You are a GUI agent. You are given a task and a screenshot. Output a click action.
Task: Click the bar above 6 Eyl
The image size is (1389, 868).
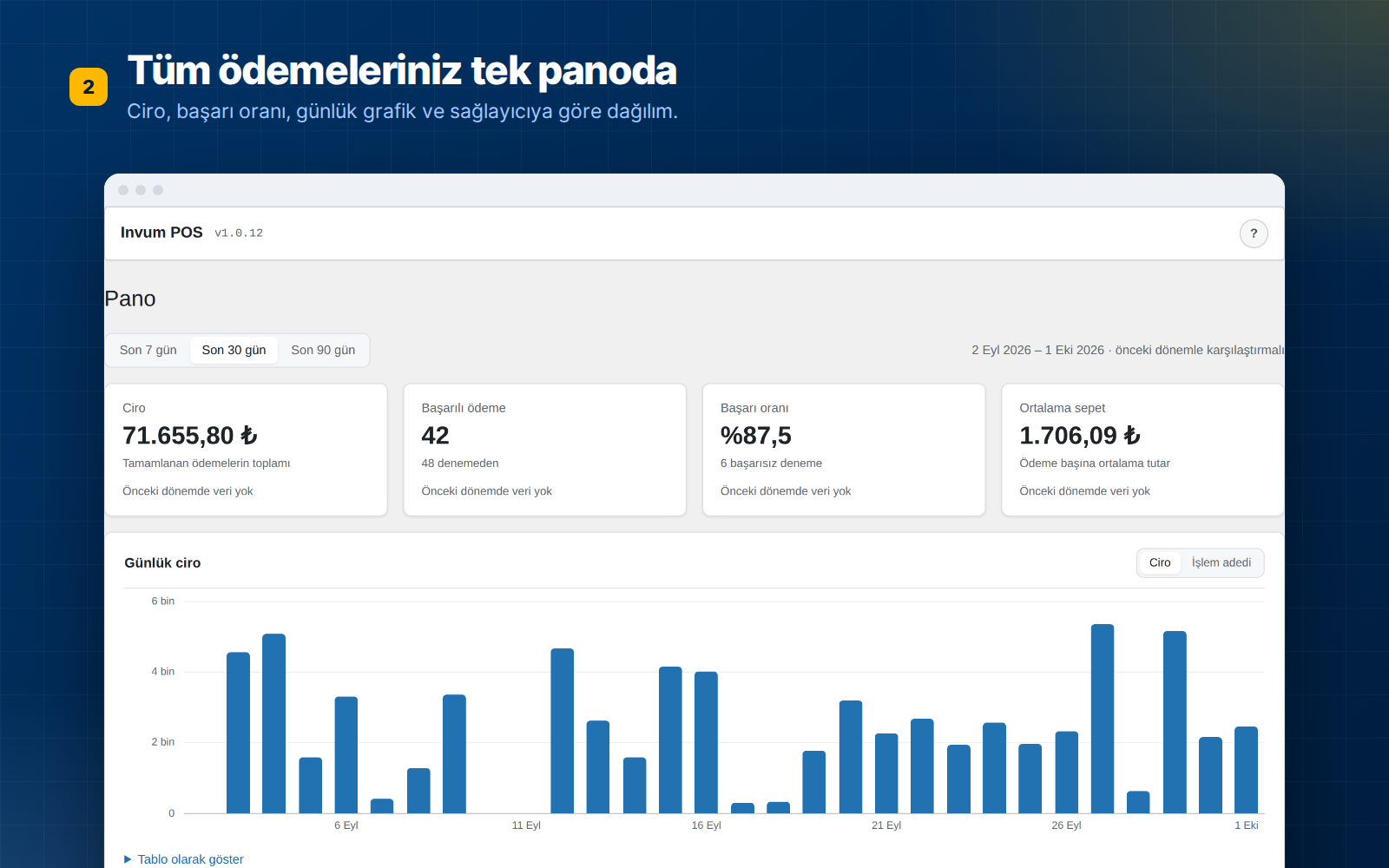[x=346, y=755]
